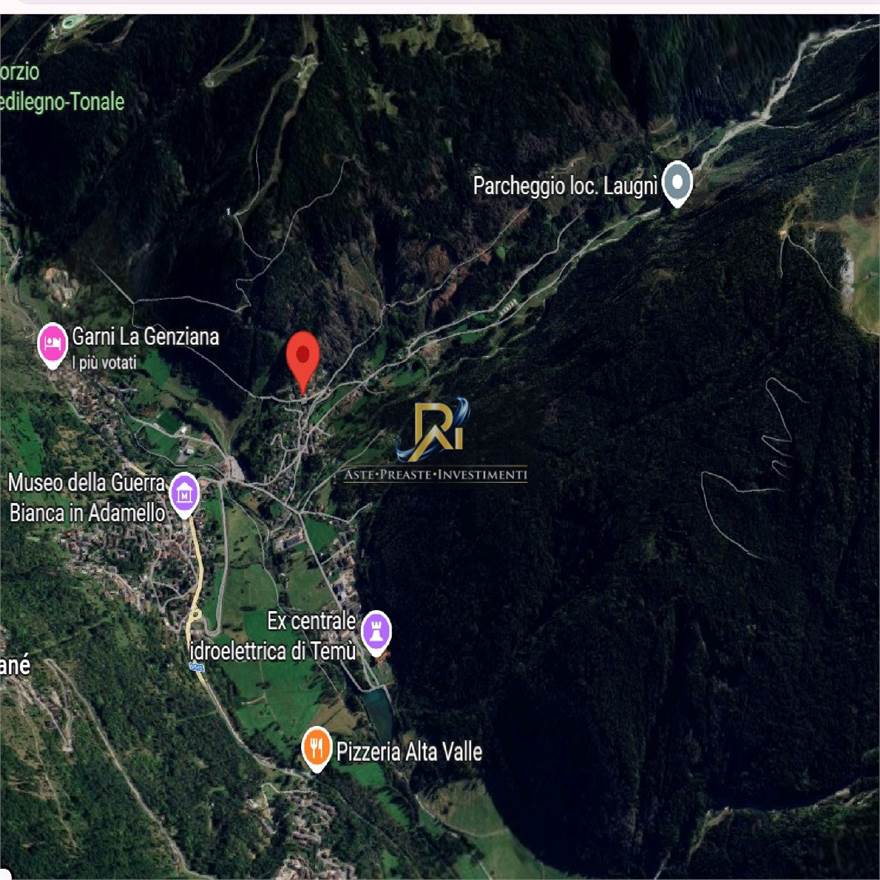Open Museo della Guerra Bianca in Adamello label
880x880 pixels.
[87, 498]
